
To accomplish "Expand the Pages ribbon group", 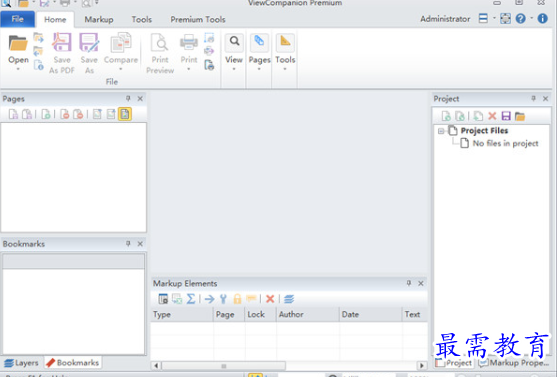I will click(x=259, y=53).
